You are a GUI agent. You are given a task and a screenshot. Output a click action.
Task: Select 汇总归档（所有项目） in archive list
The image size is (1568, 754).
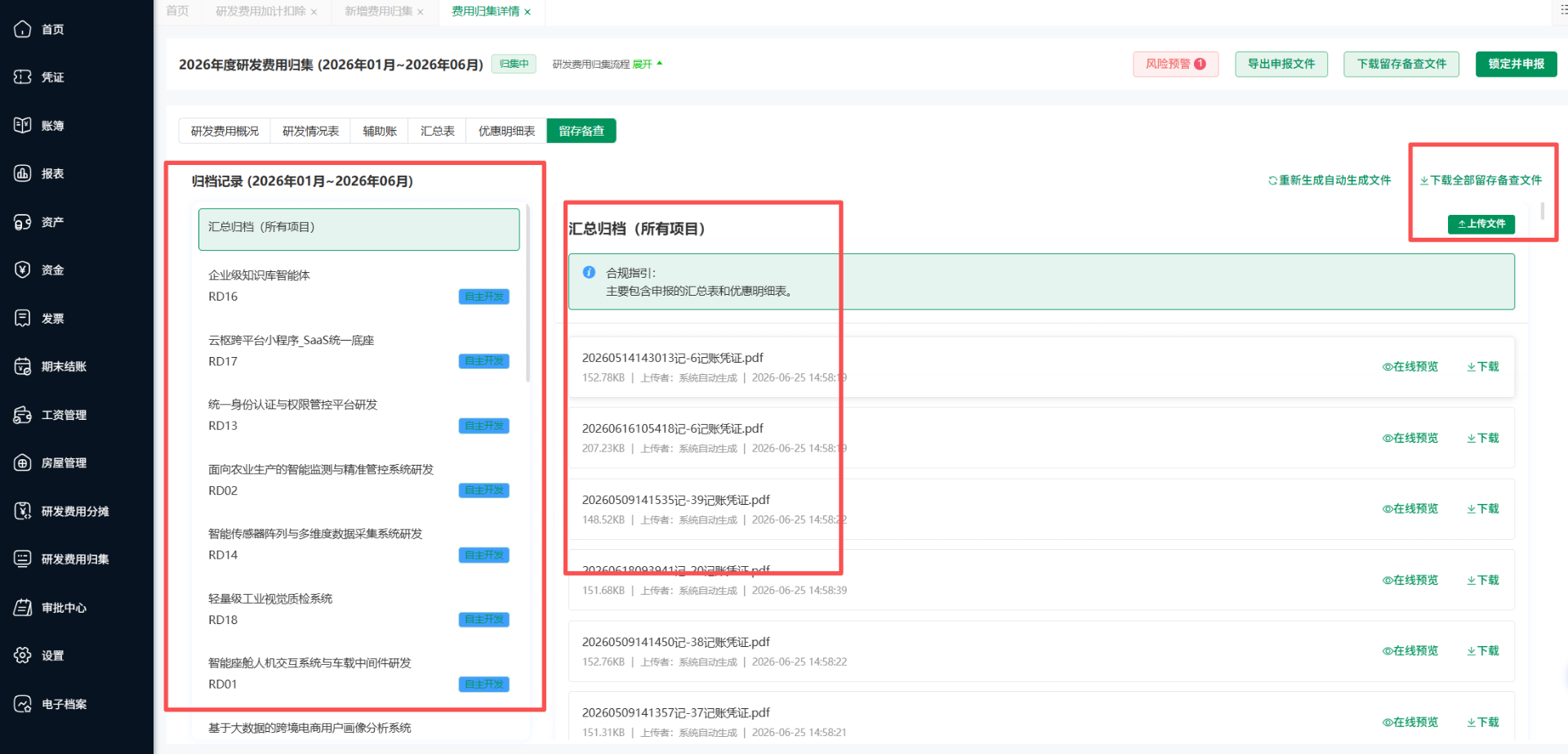pos(359,229)
